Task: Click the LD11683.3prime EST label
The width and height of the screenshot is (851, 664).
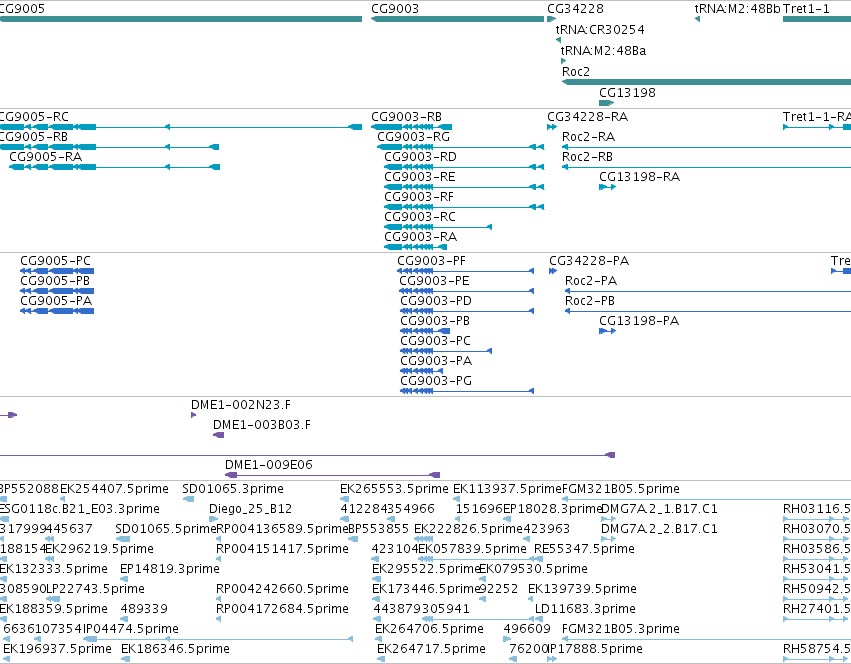Action: point(585,609)
